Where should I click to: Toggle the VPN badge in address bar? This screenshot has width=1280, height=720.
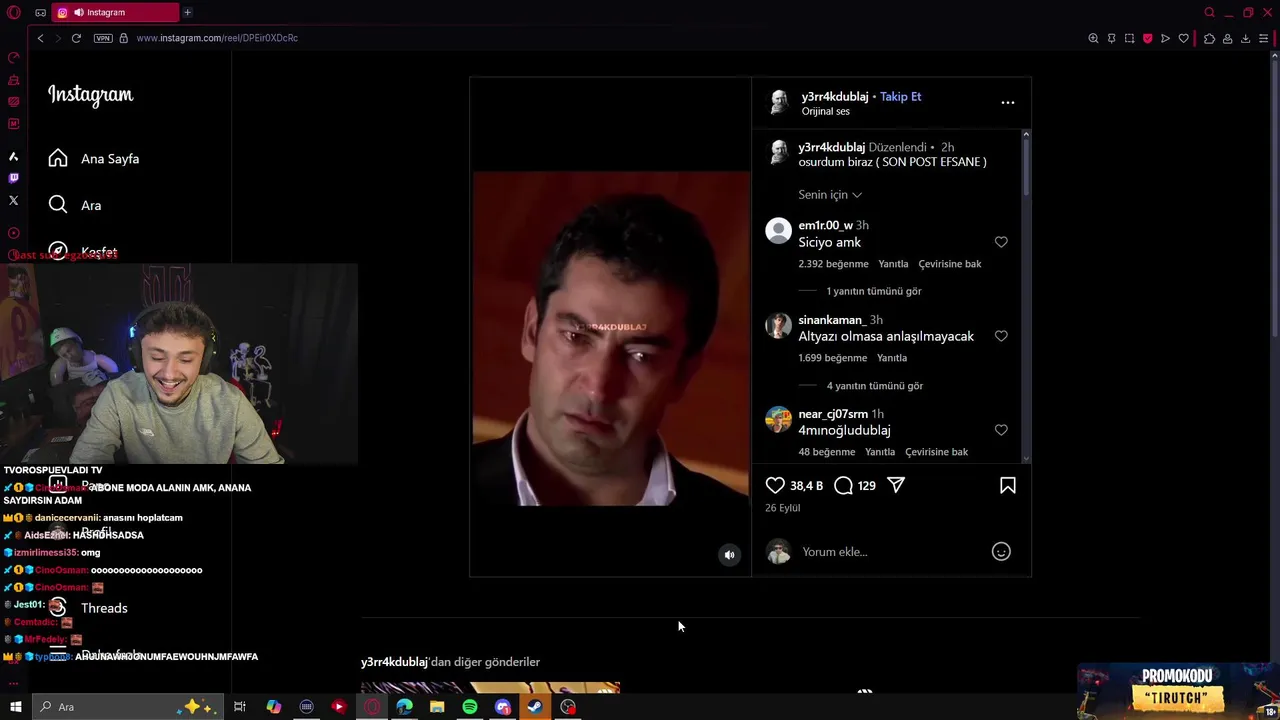pyautogui.click(x=103, y=38)
